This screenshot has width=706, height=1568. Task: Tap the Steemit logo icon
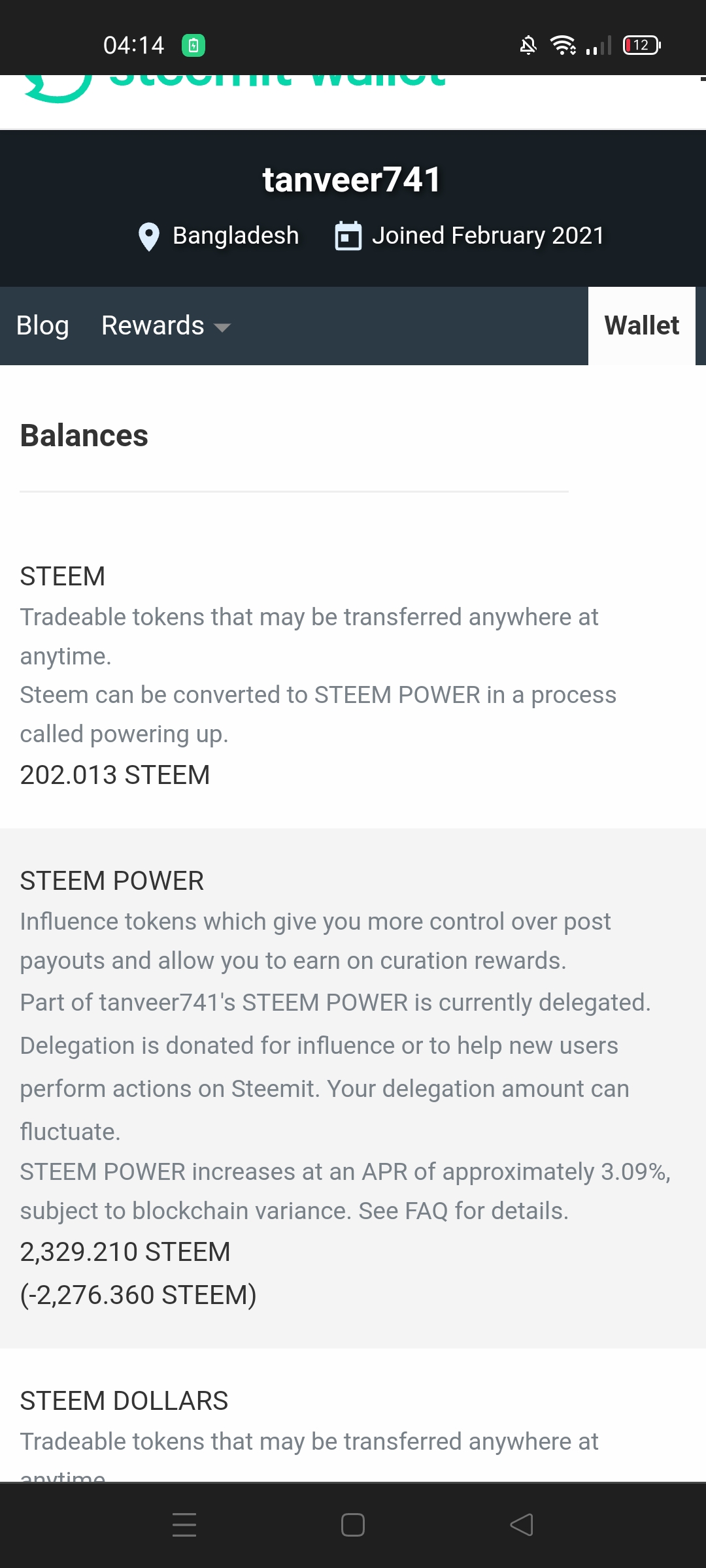tap(58, 88)
